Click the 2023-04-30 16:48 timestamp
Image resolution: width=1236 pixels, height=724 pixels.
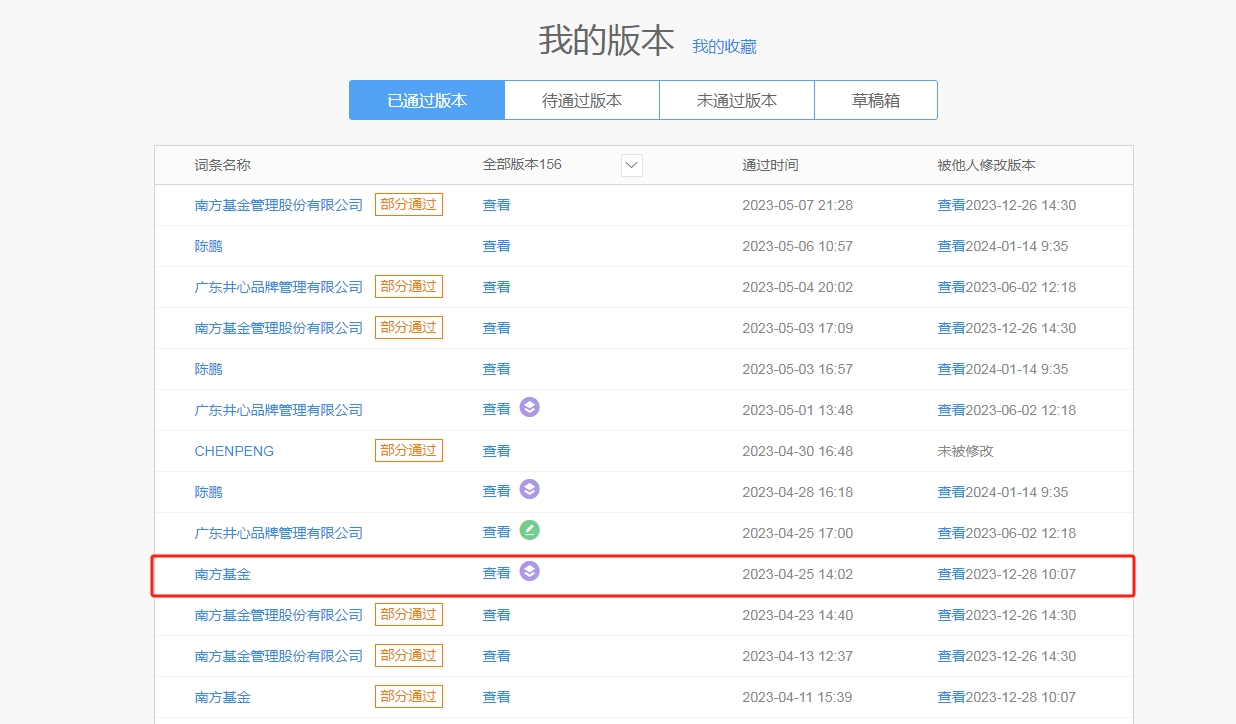click(x=797, y=451)
